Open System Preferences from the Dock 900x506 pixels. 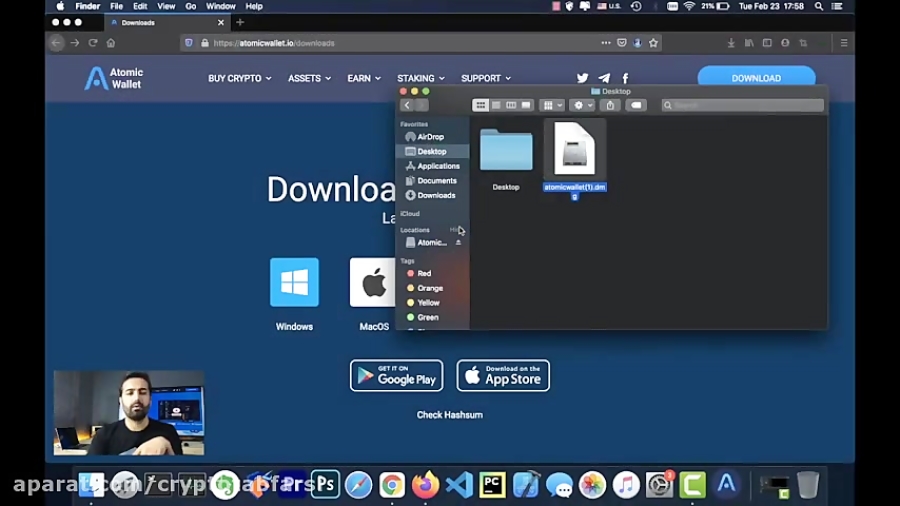(x=659, y=485)
